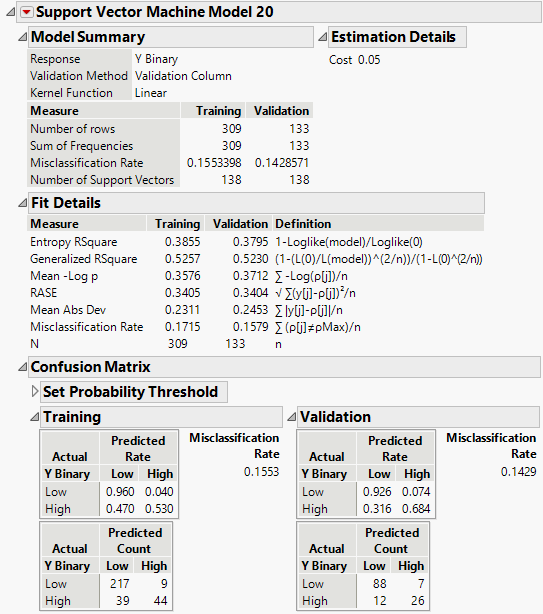This screenshot has width=543, height=614.
Task: Select Mean -Log p validation value 0.3712
Action: [251, 276]
